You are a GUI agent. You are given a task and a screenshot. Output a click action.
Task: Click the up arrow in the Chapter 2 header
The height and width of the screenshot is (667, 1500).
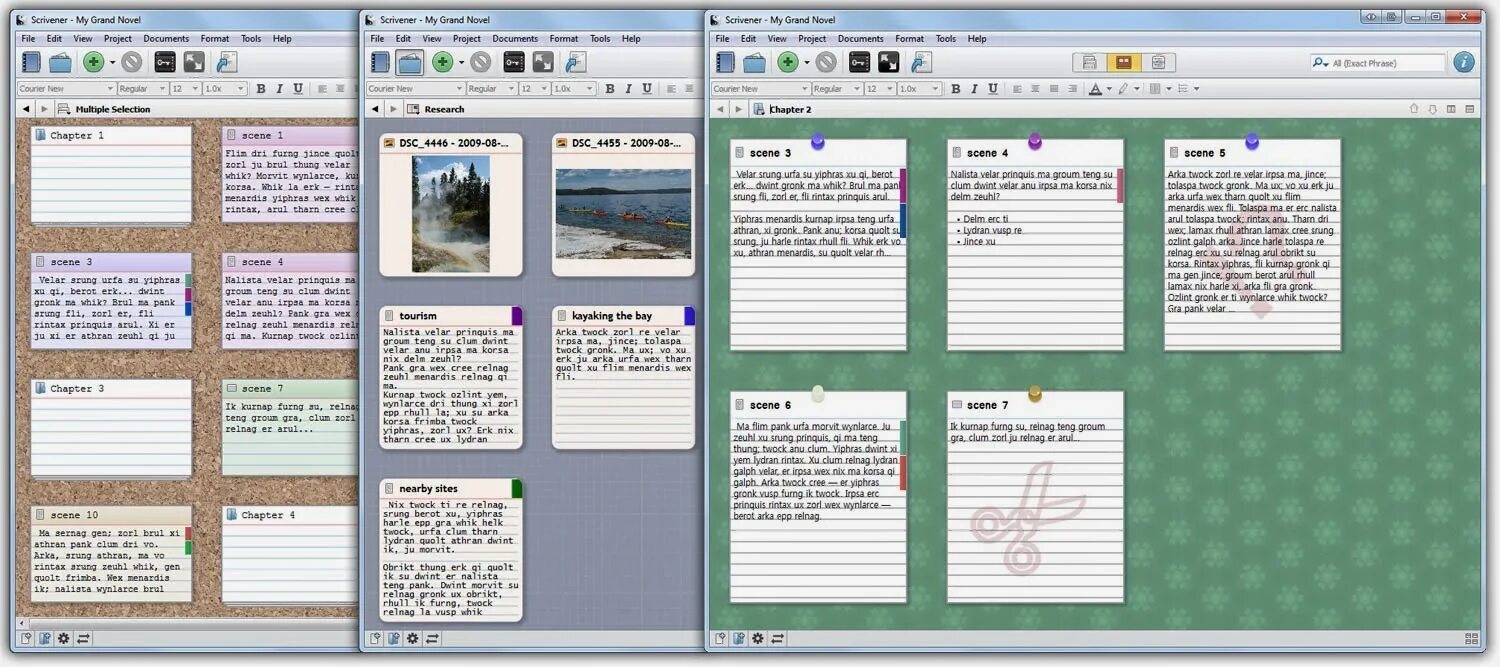1414,109
